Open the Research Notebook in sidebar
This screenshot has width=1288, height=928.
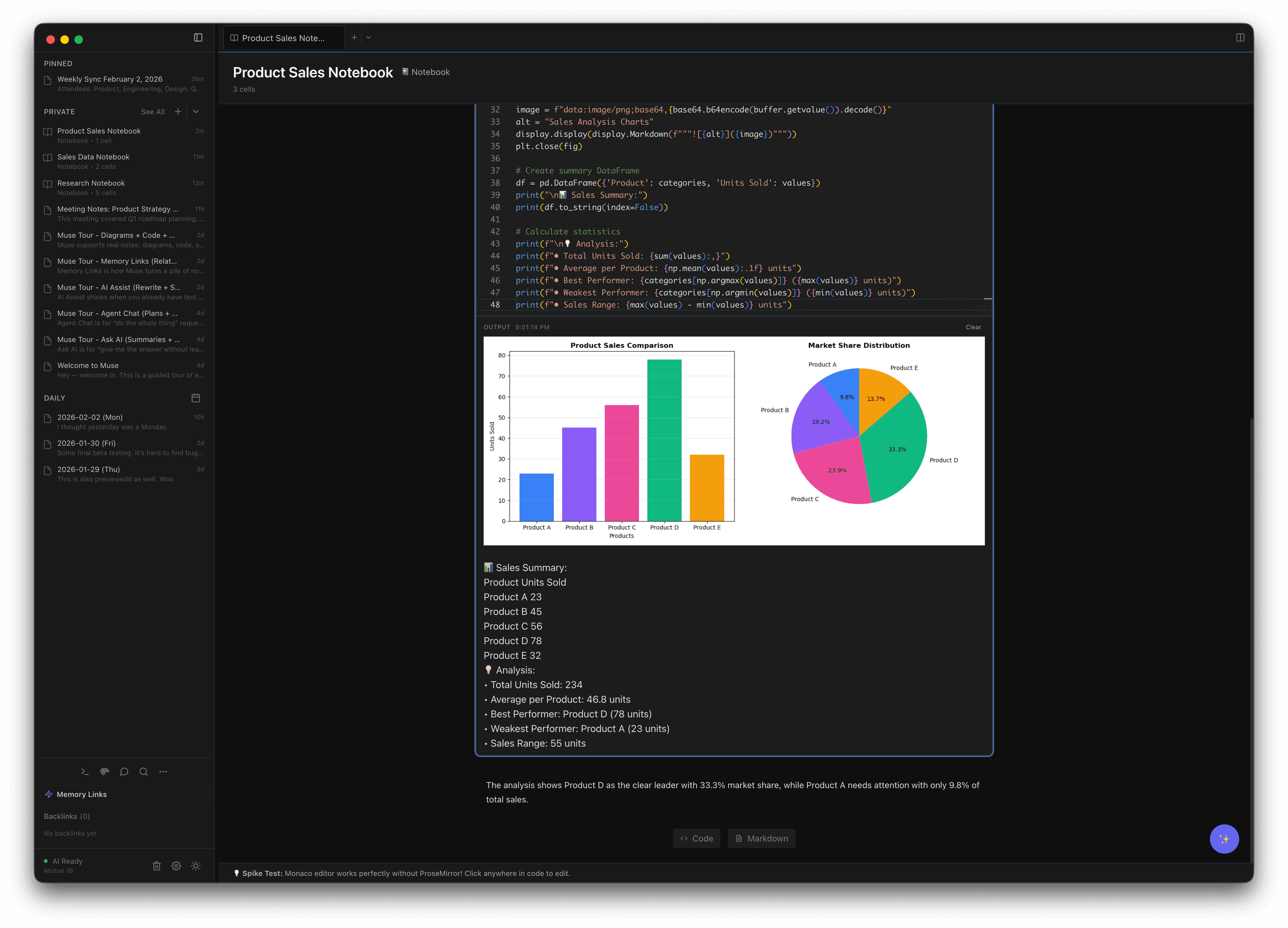pos(91,183)
